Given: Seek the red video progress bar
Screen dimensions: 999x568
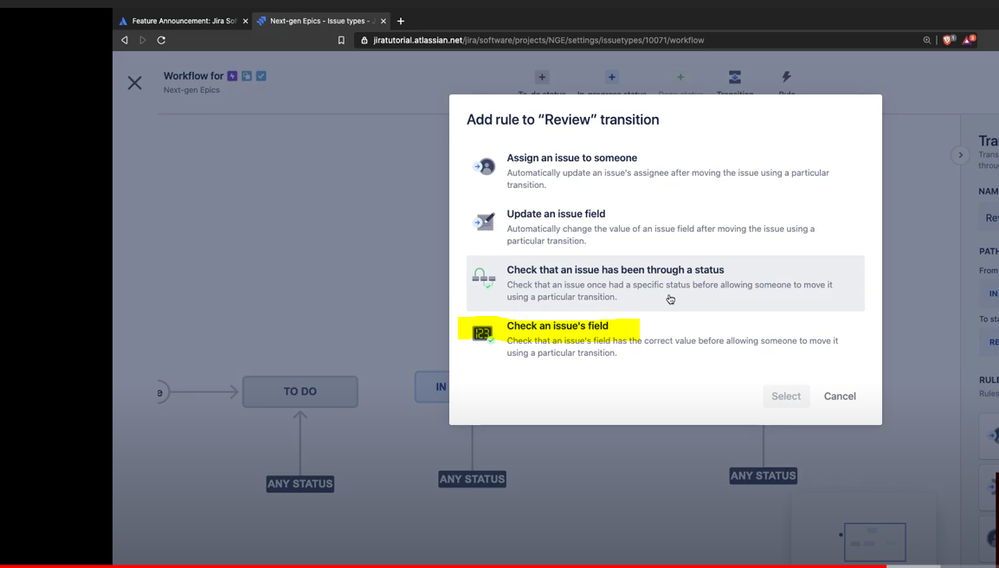Looking at the screenshot, I should point(443,565).
